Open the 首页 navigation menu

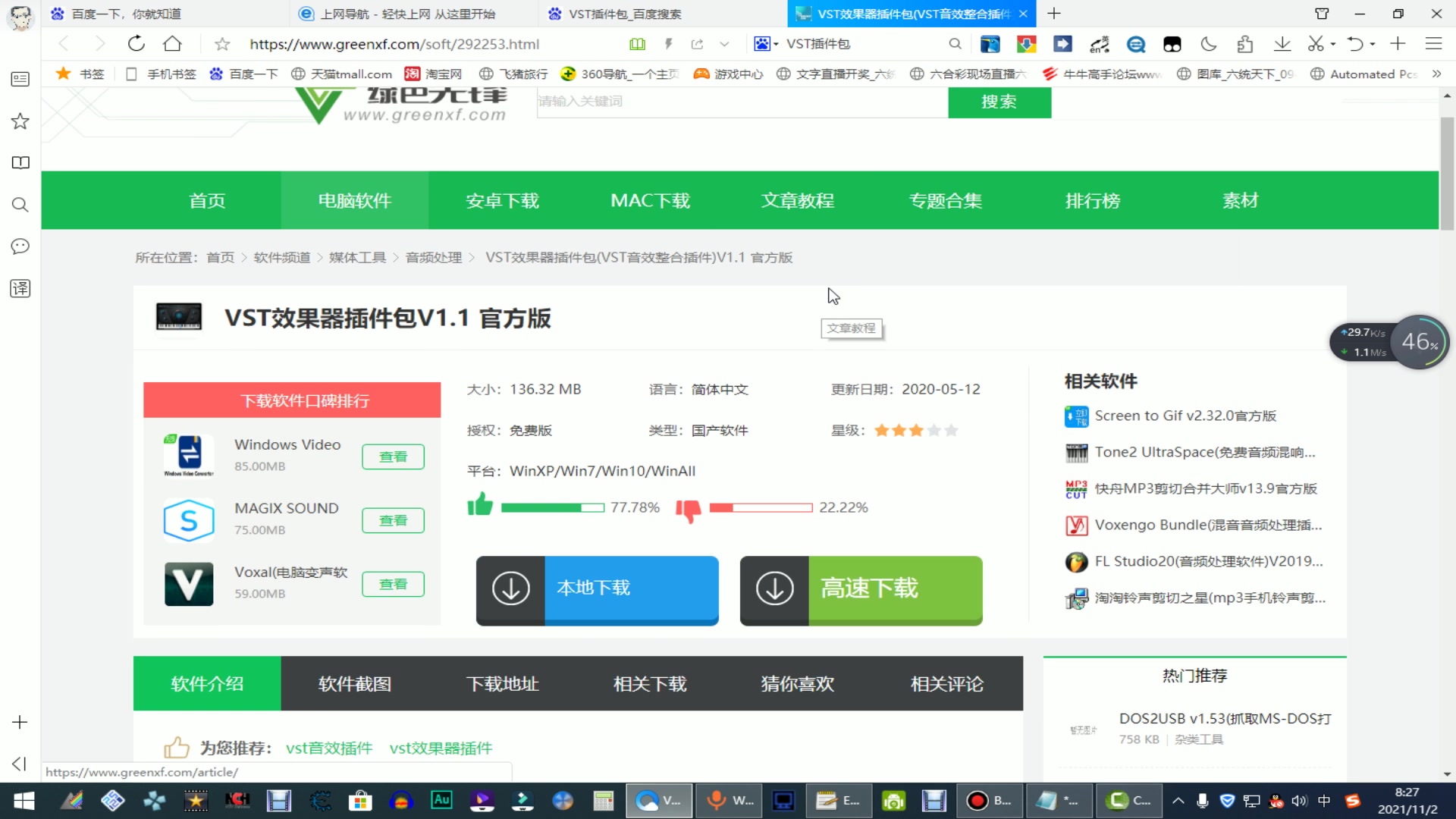coord(207,200)
